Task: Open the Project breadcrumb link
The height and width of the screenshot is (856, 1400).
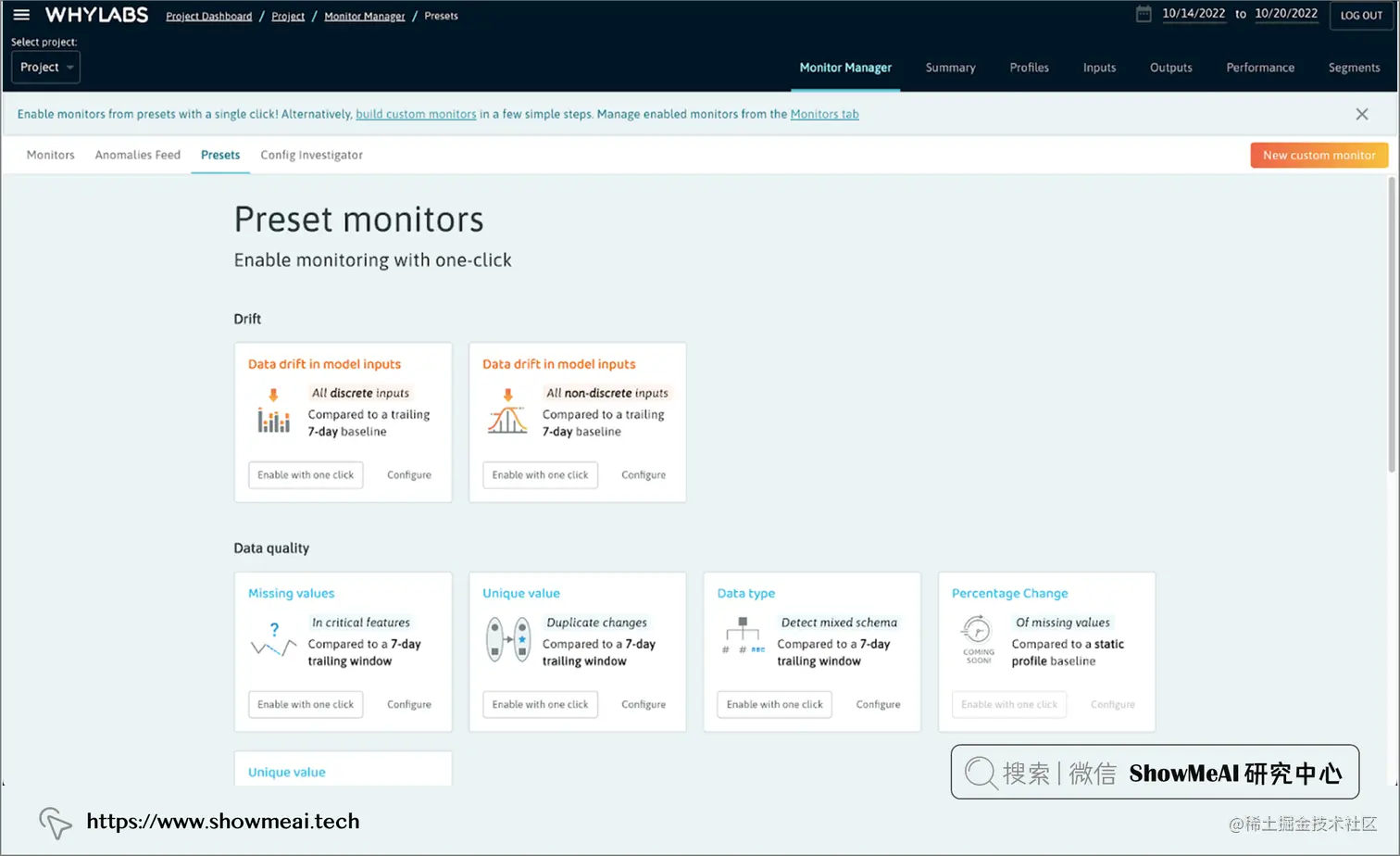Action: (288, 16)
